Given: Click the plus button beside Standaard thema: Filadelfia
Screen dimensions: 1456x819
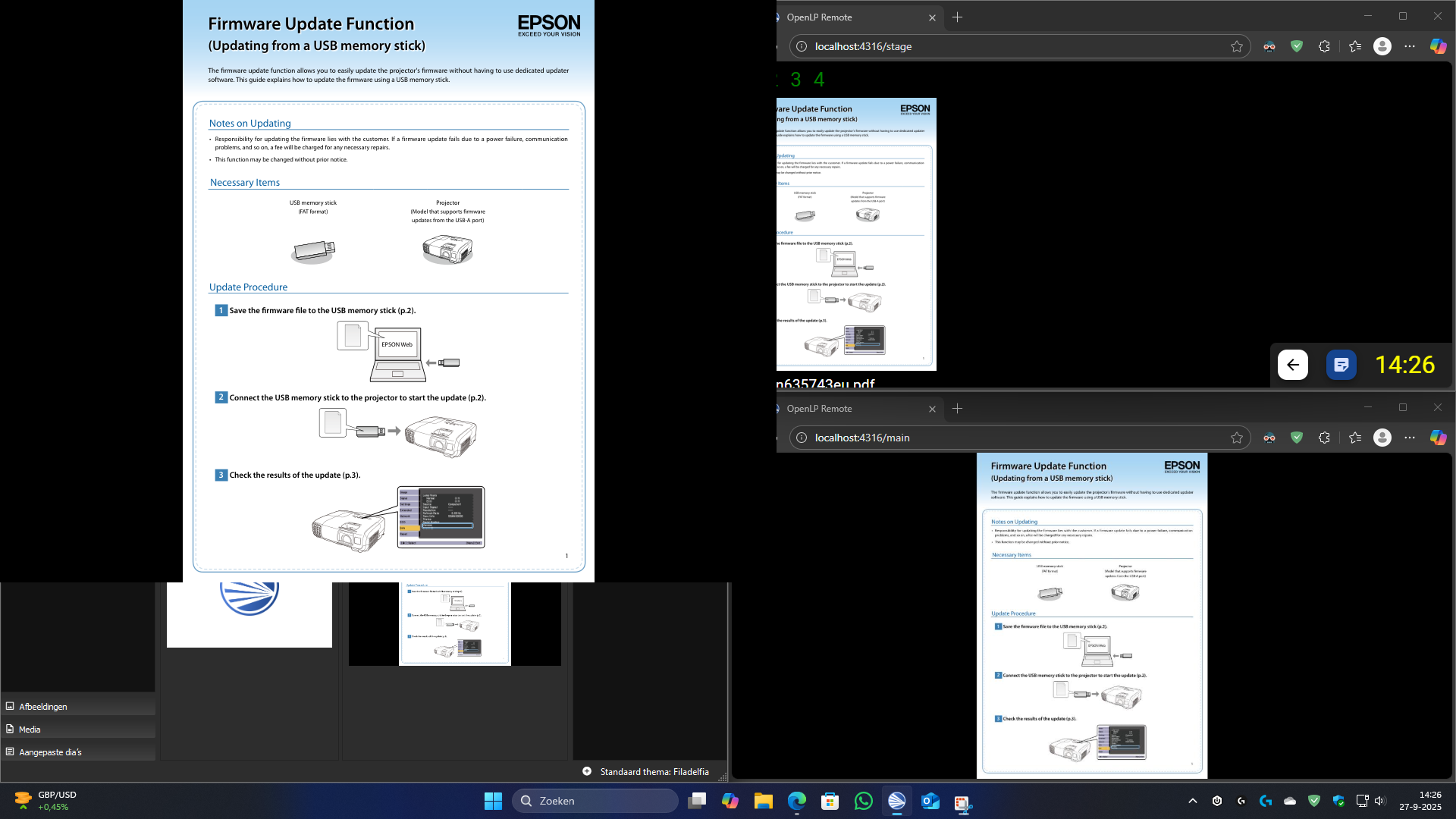Looking at the screenshot, I should click(587, 771).
